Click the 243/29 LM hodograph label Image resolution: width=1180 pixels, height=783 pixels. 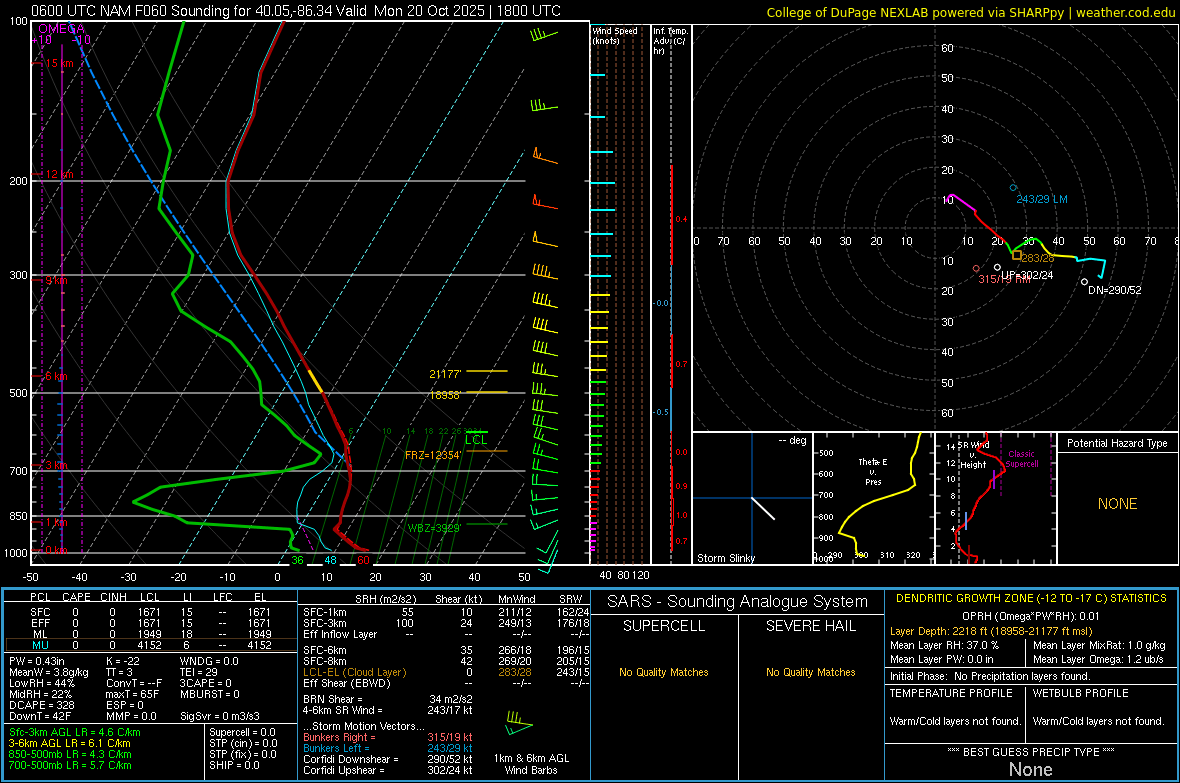[x=1042, y=200]
